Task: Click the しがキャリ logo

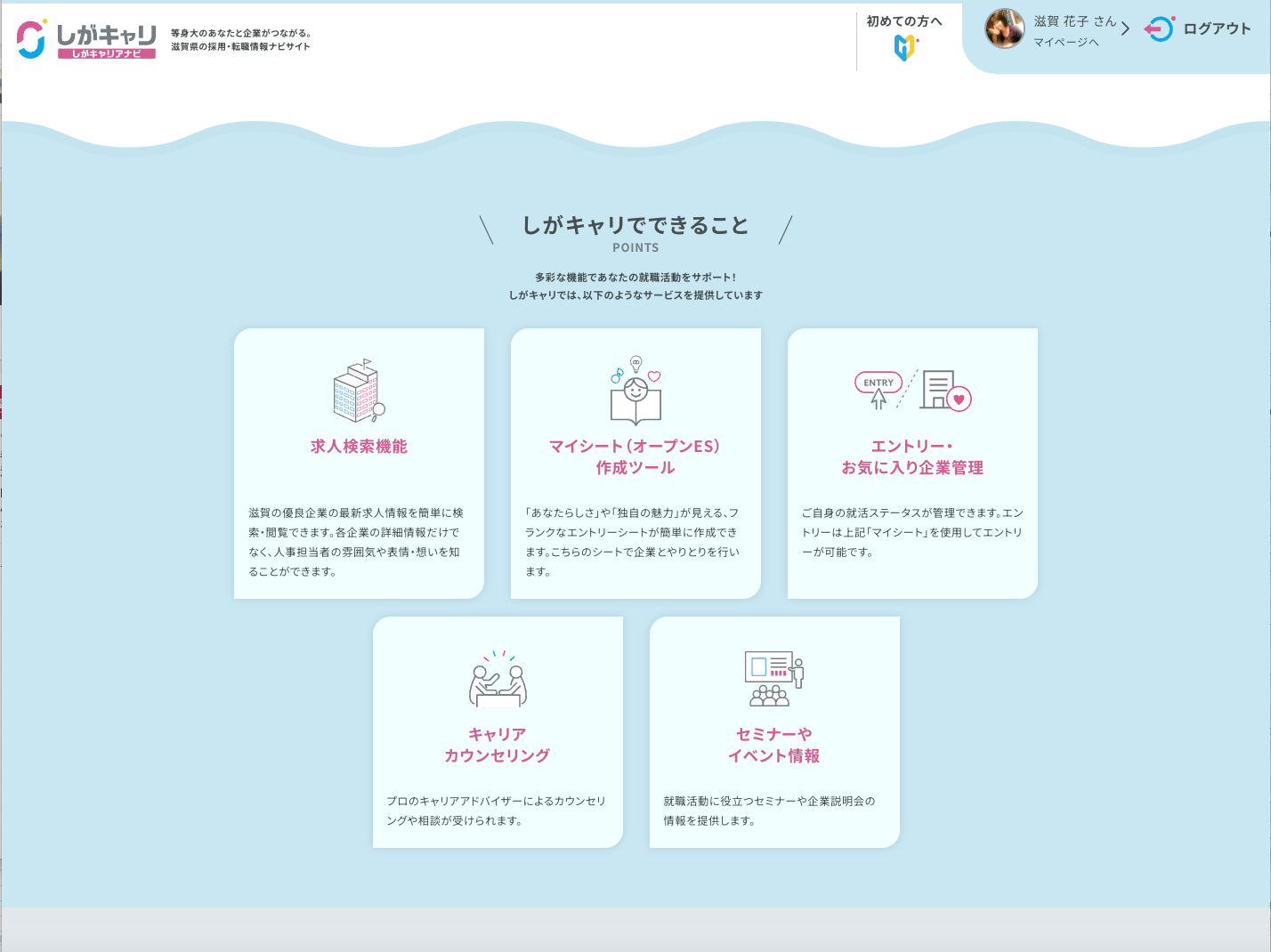Action: (x=86, y=39)
